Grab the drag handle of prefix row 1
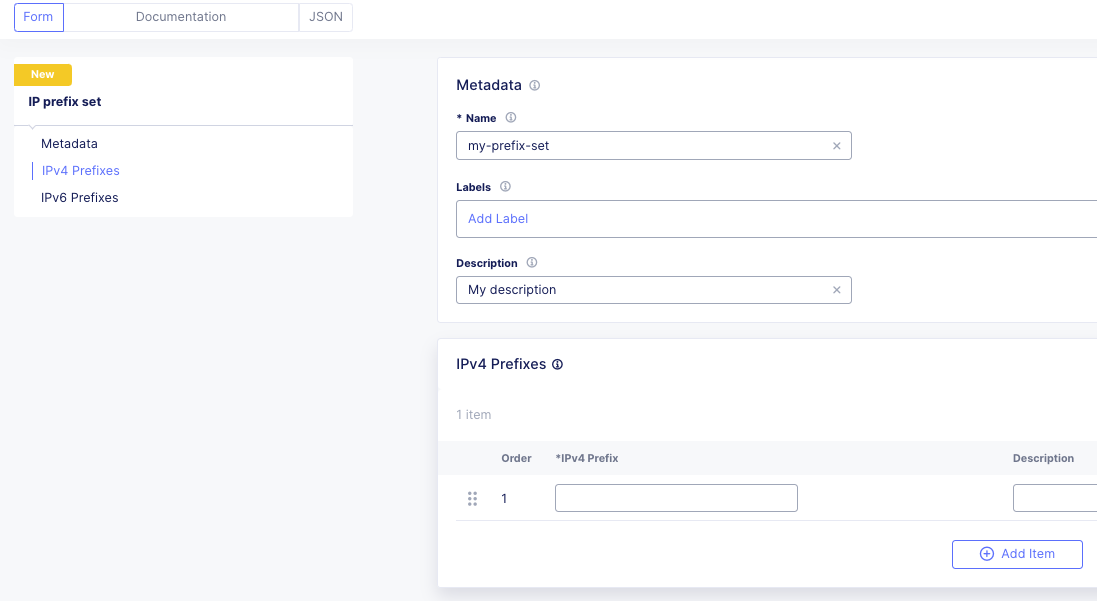The image size is (1097, 601). click(472, 498)
